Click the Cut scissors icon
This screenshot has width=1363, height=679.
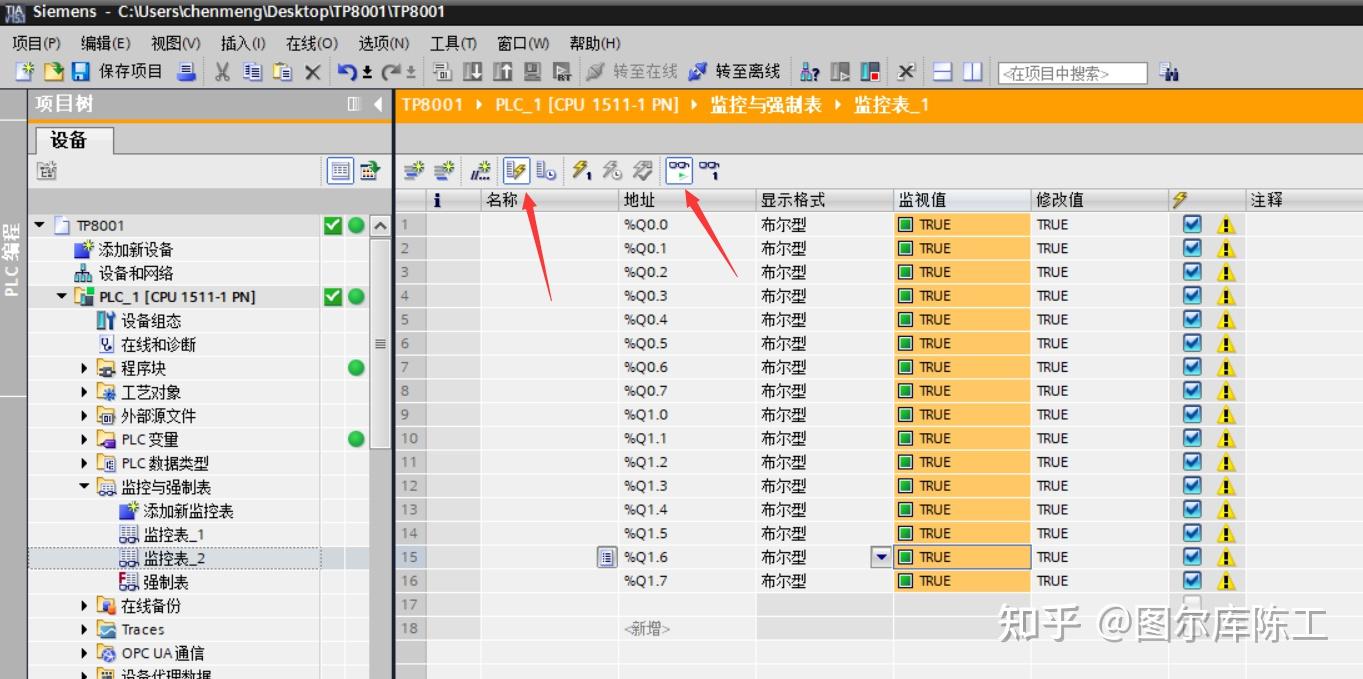[222, 72]
